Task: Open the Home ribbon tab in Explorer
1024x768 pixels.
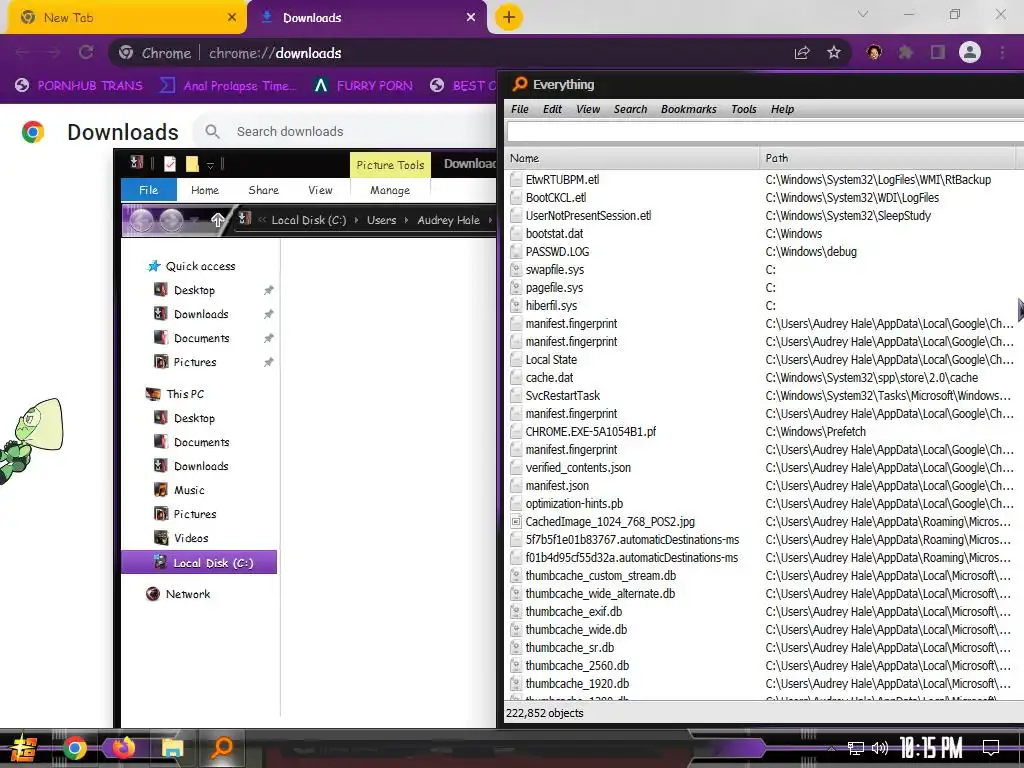Action: (205, 190)
